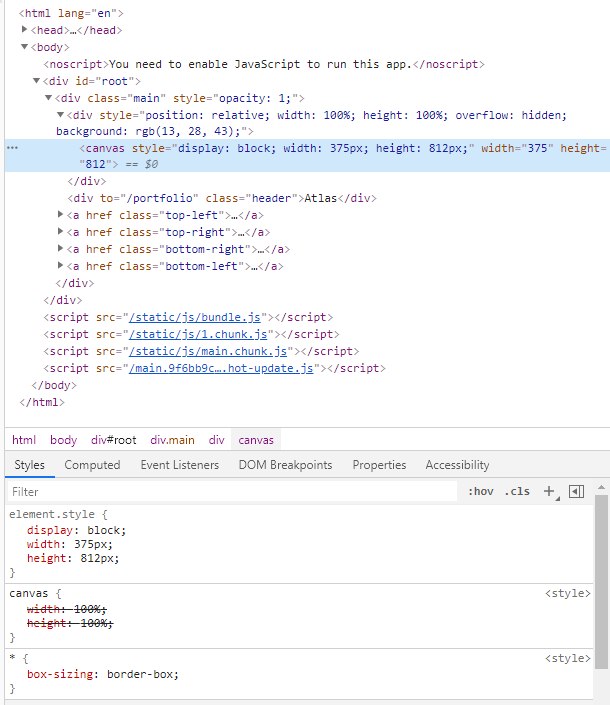Open the Event Listeners tab

[x=180, y=465]
